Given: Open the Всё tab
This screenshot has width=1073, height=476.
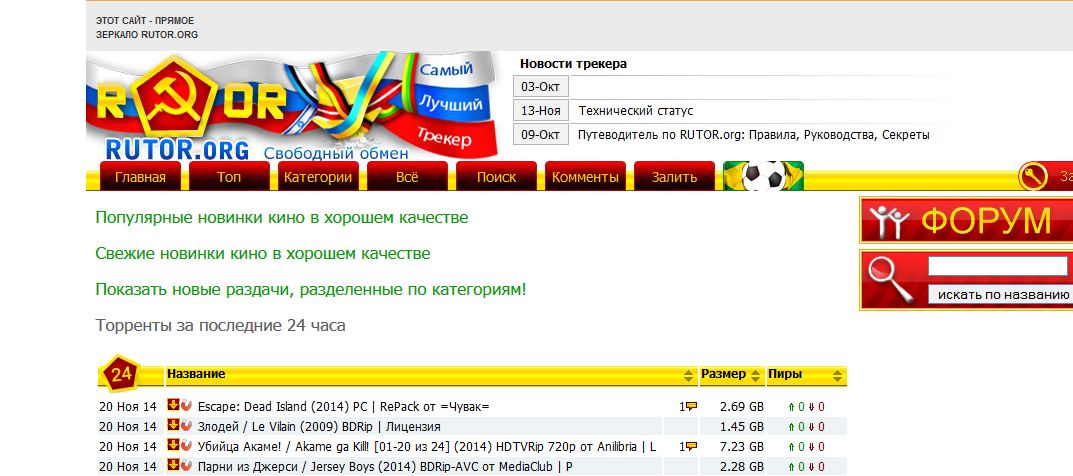Looking at the screenshot, I should point(406,176).
